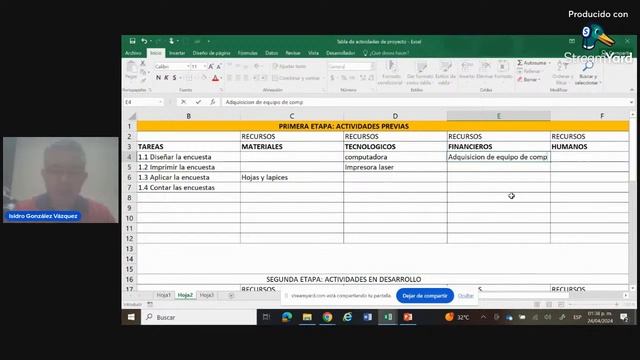
Task: Select column C header
Action: pyautogui.click(x=292, y=116)
